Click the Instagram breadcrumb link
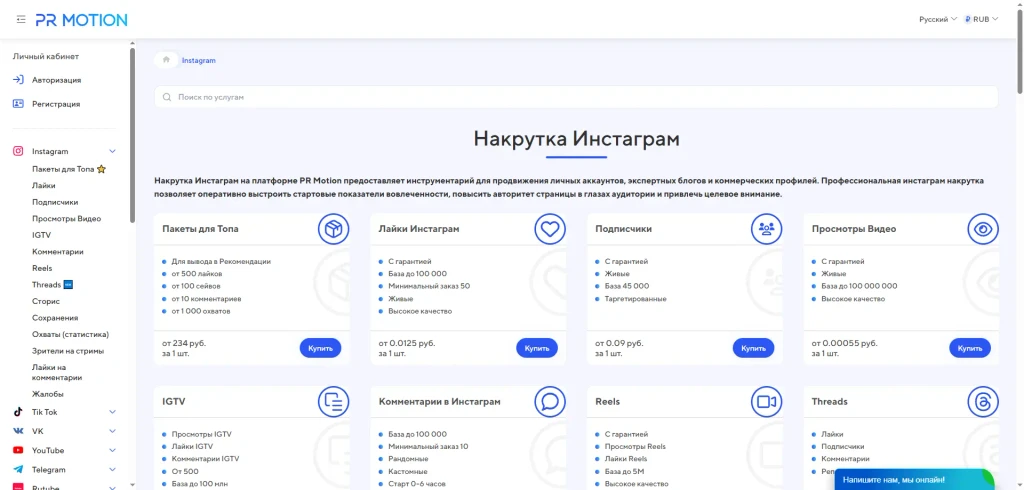Screen dimensions: 1024x490 [x=199, y=60]
